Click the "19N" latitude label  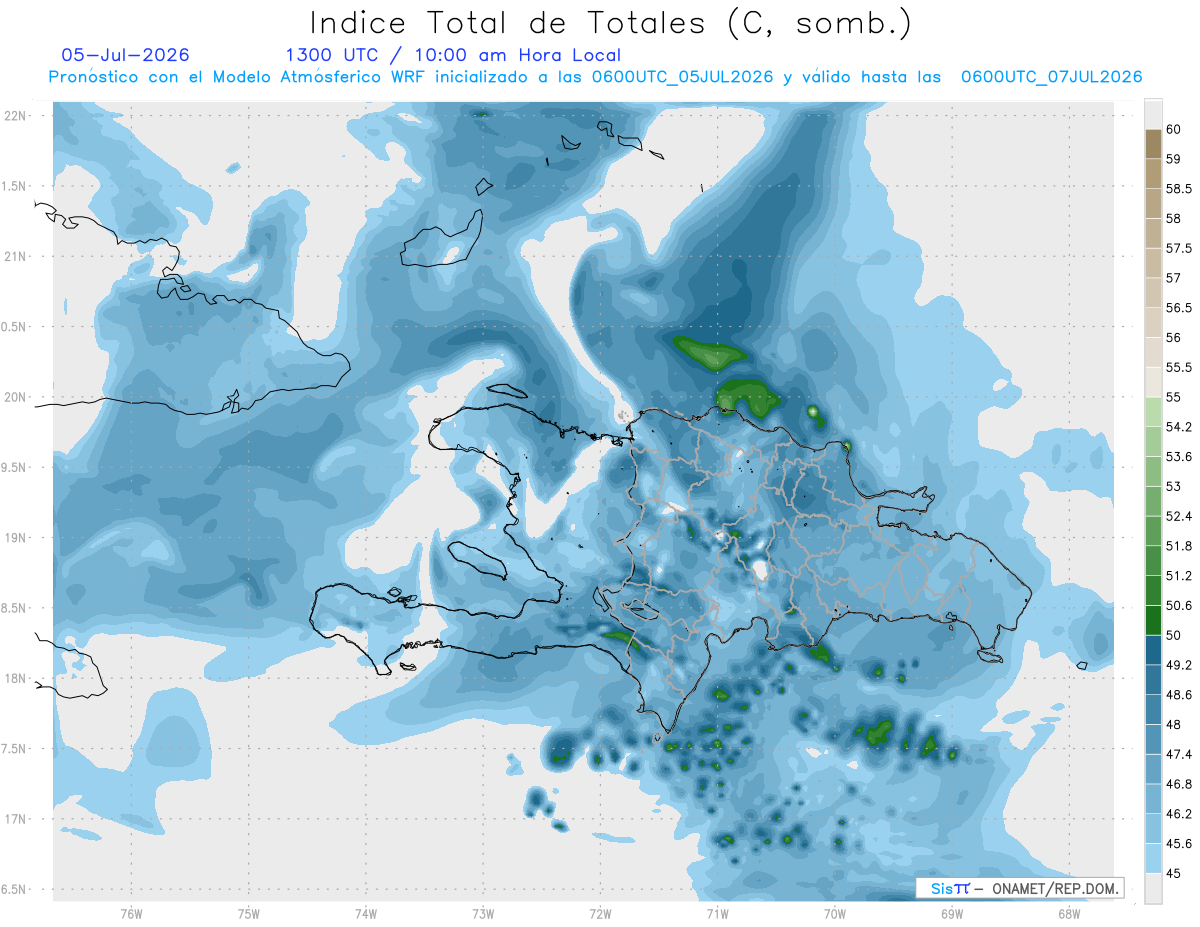[15, 538]
